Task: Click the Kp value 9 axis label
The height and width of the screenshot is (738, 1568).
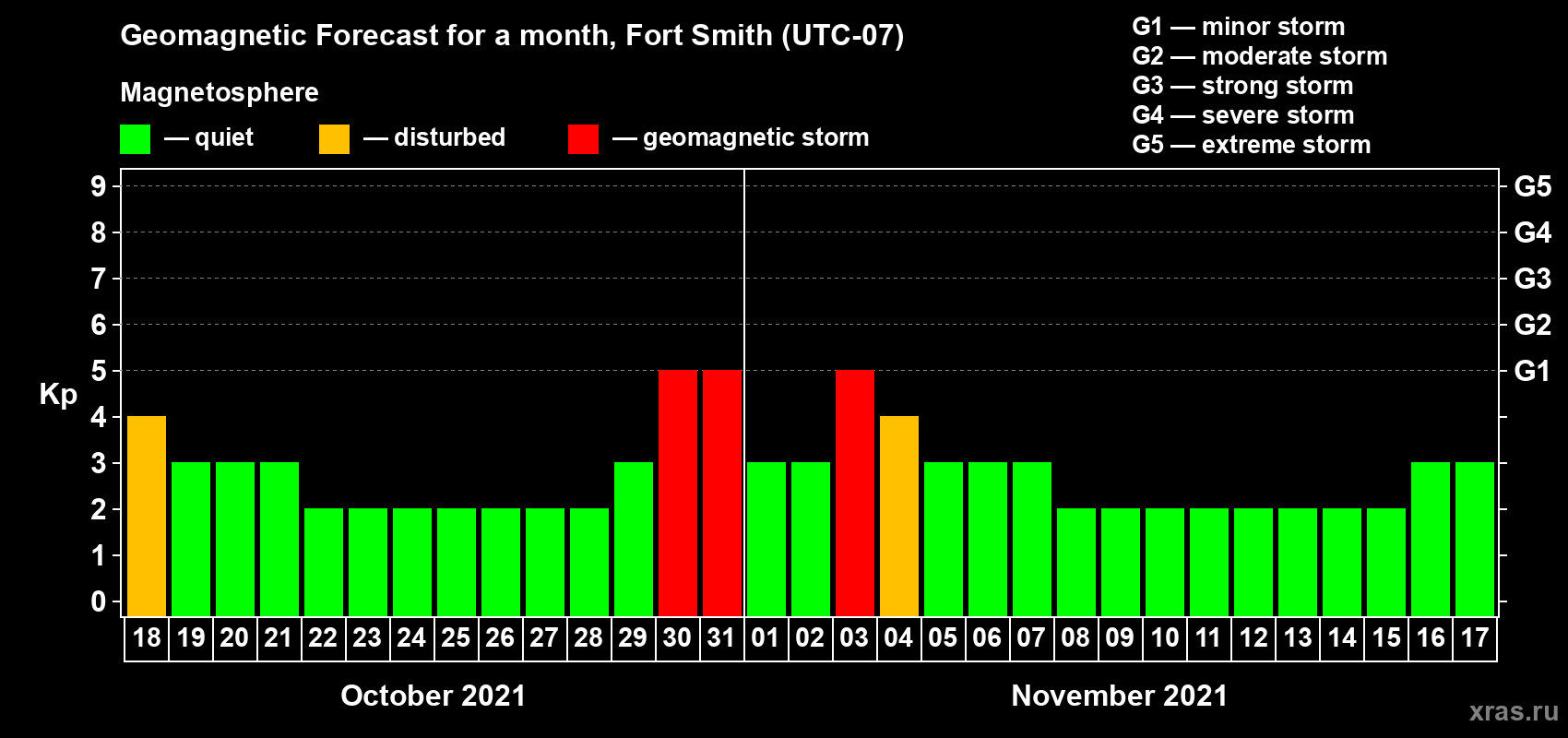Action: click(99, 186)
